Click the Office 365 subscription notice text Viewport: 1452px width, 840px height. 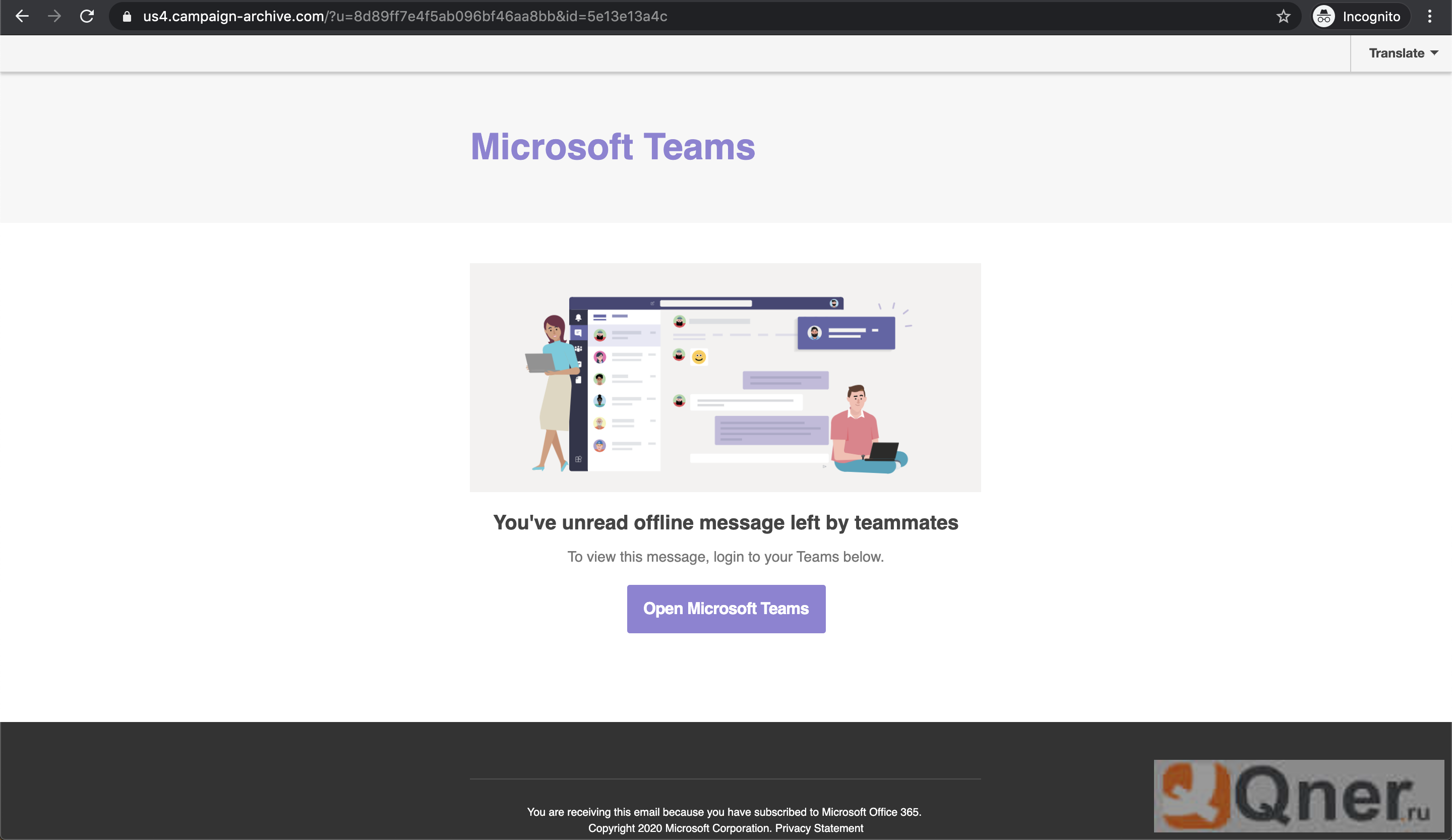(x=724, y=812)
